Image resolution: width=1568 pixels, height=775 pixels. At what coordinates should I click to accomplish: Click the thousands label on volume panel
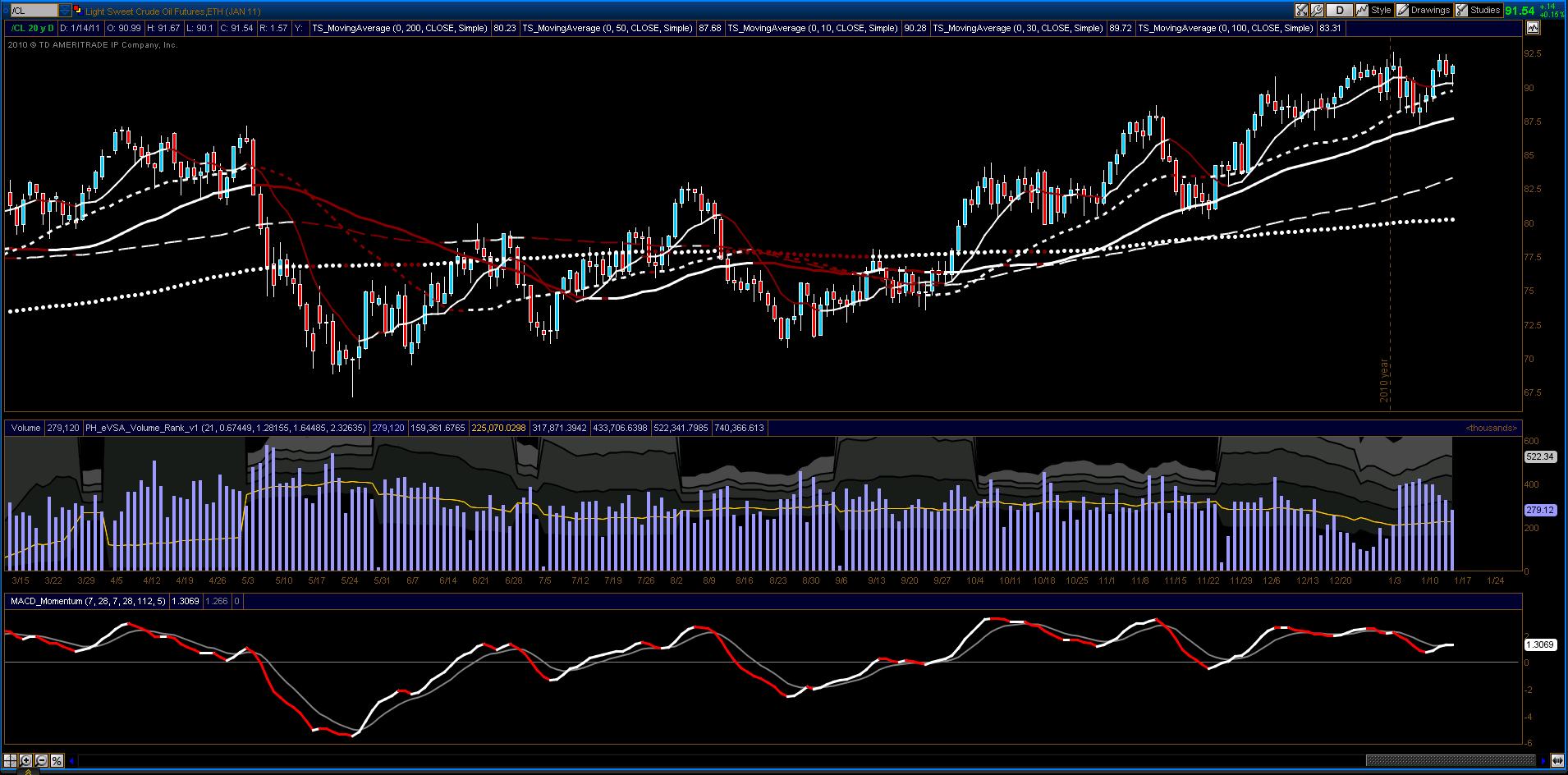point(1492,428)
